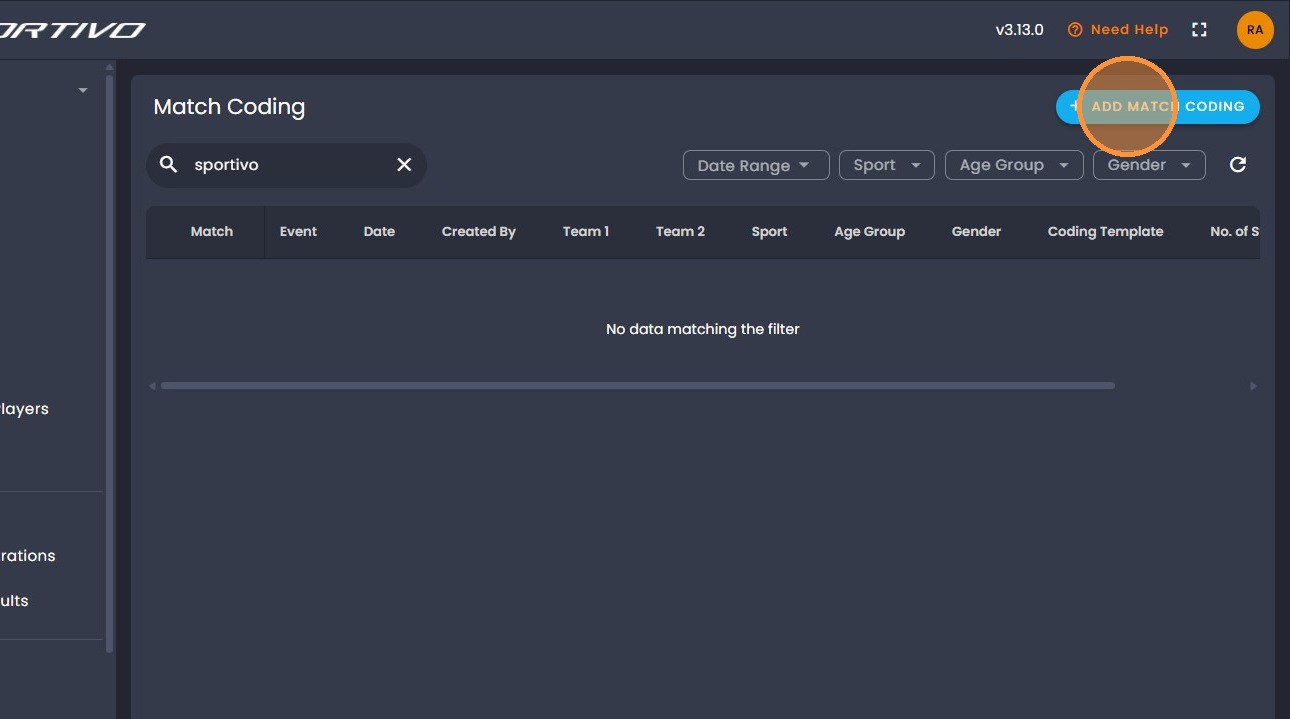Select the Coding Template column header

[1105, 232]
